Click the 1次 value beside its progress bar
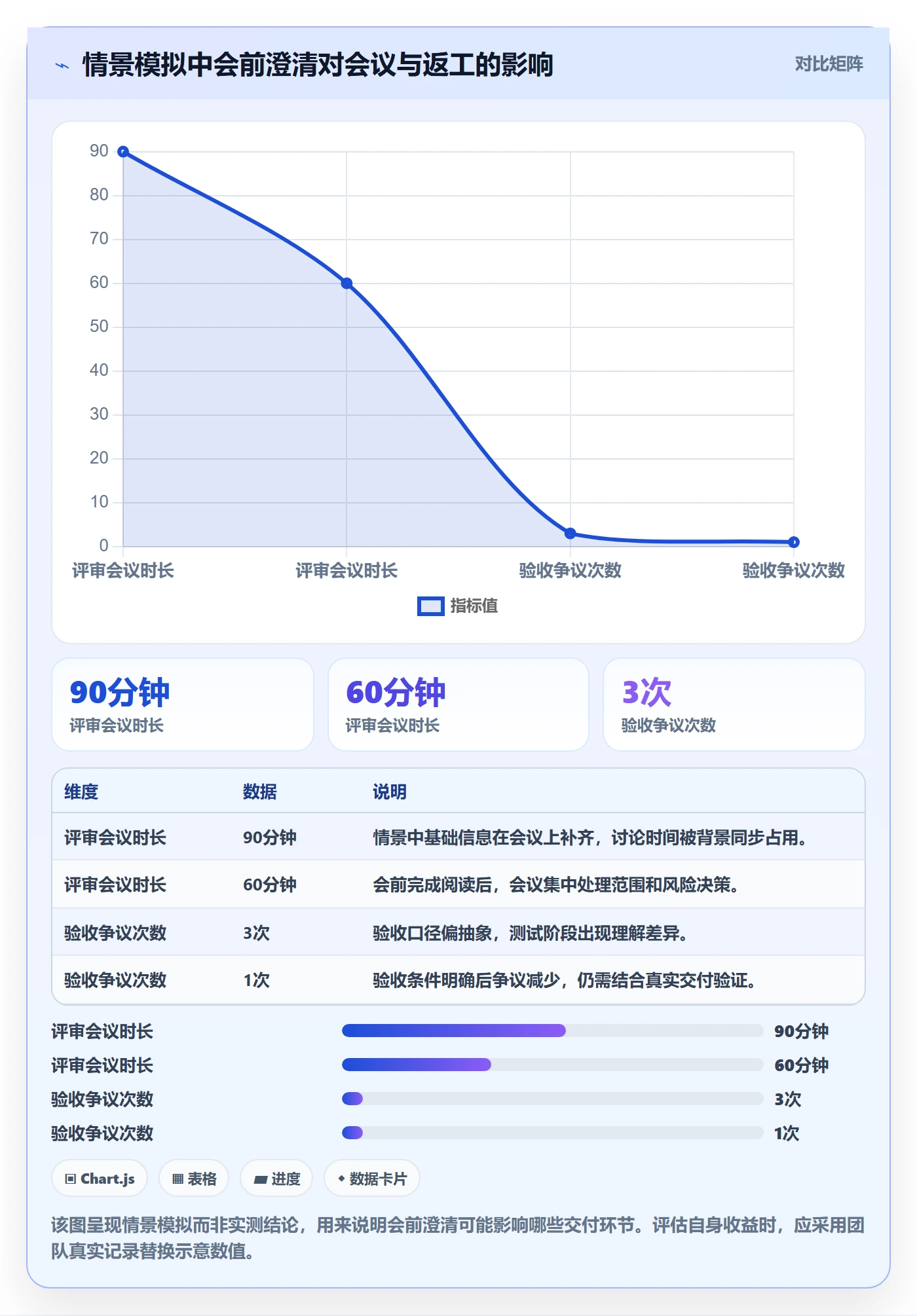The height and width of the screenshot is (1316, 917). pos(787,1134)
